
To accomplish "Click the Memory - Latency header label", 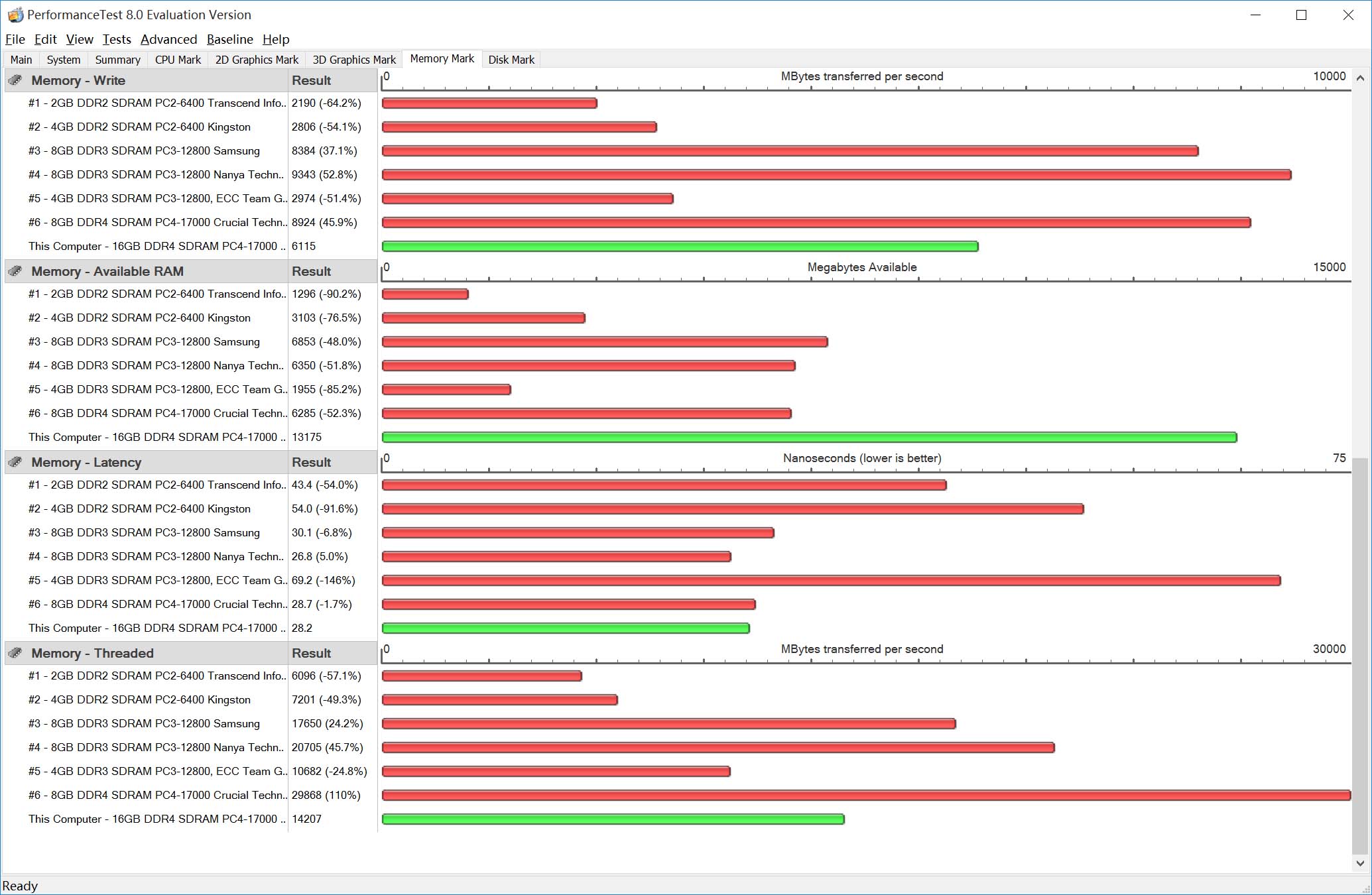I will (x=86, y=462).
